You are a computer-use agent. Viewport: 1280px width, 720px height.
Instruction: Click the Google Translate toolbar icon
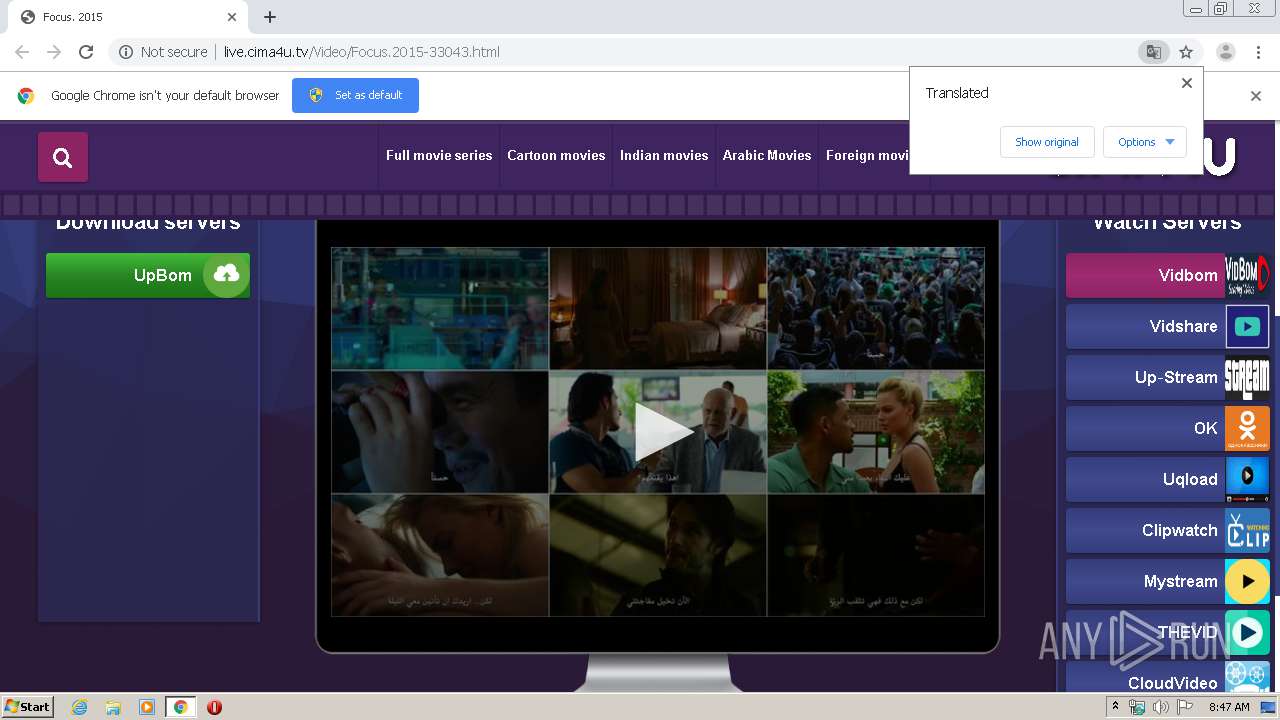1153,52
